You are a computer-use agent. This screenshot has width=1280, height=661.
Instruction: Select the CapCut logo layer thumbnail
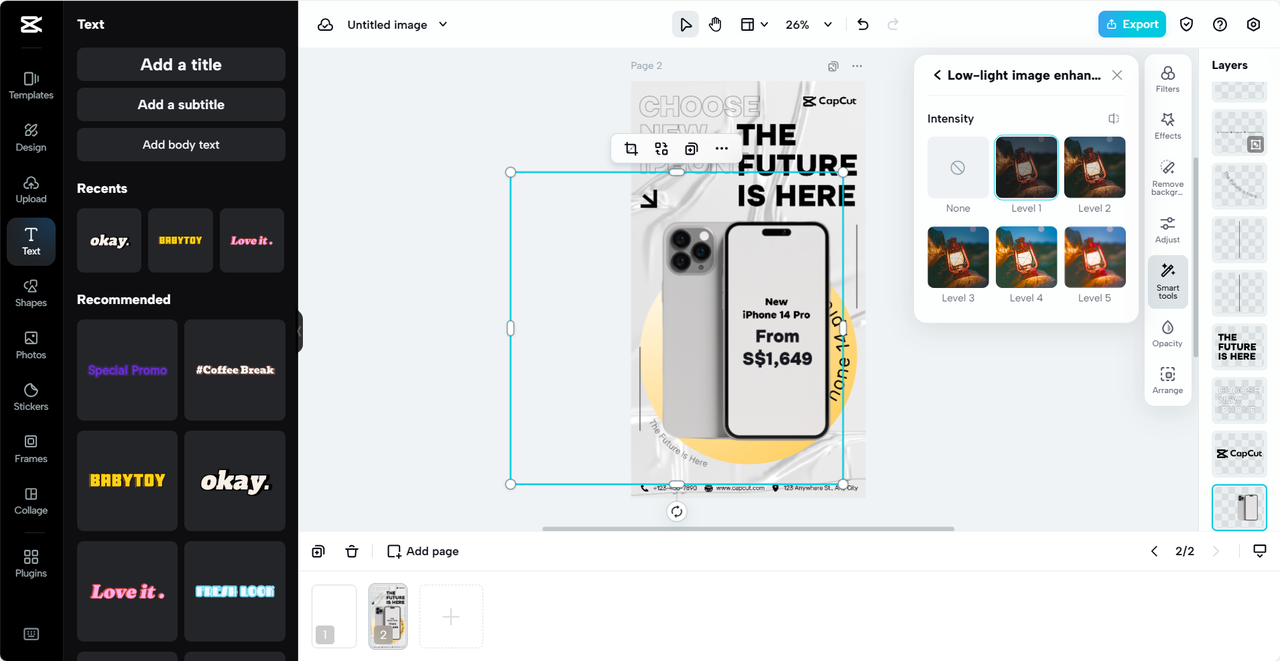coord(1239,453)
